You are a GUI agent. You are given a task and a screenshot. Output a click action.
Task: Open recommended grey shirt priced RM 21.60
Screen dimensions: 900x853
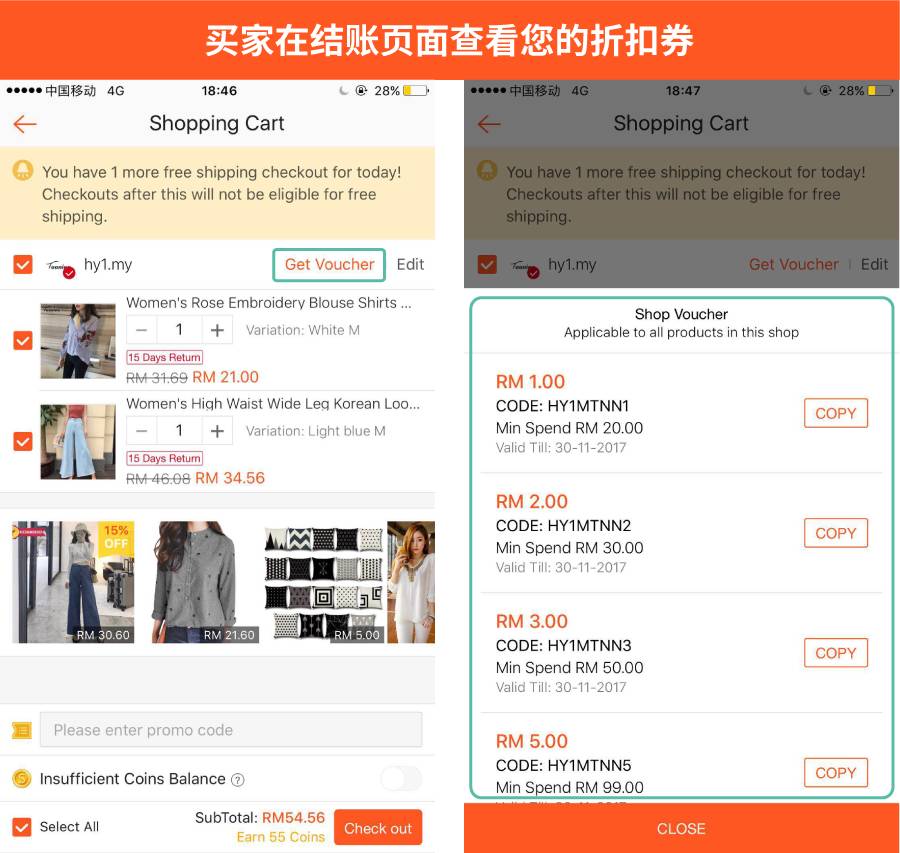[x=205, y=582]
